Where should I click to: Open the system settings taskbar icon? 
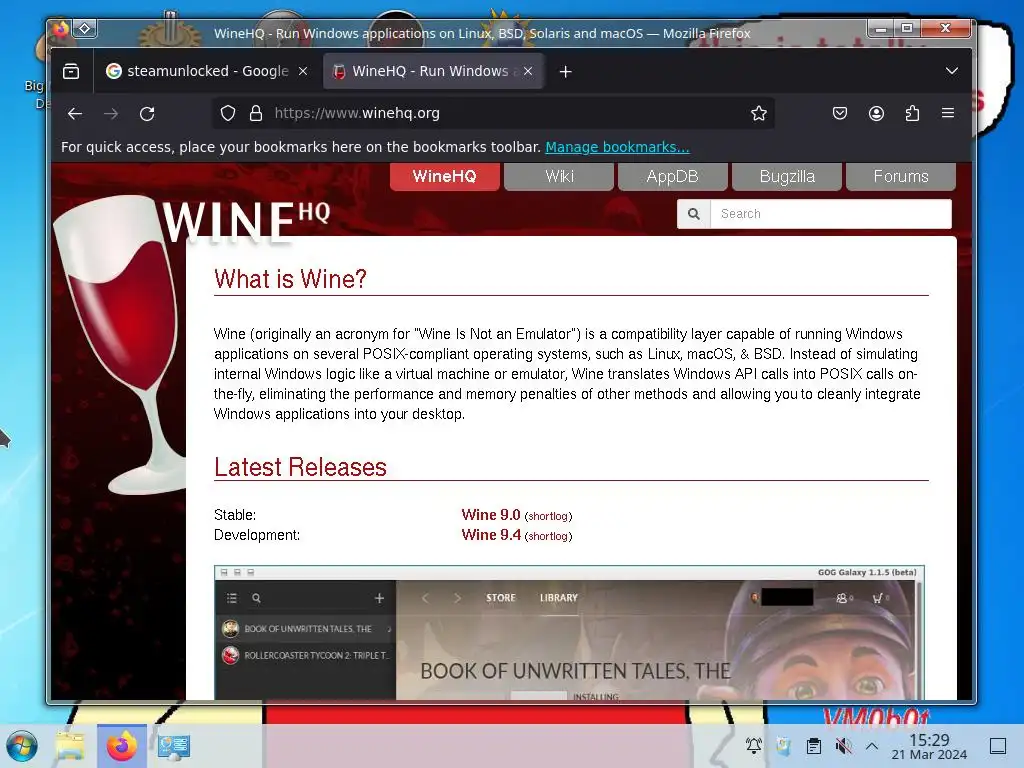coord(174,746)
